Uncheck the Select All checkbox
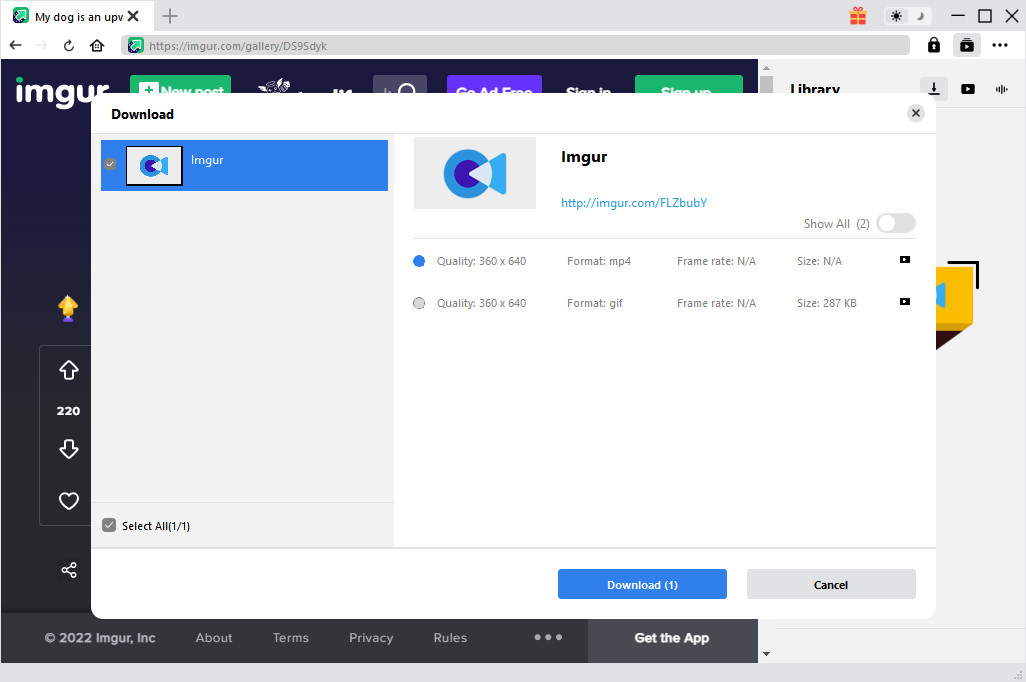The height and width of the screenshot is (682, 1026). tap(108, 524)
